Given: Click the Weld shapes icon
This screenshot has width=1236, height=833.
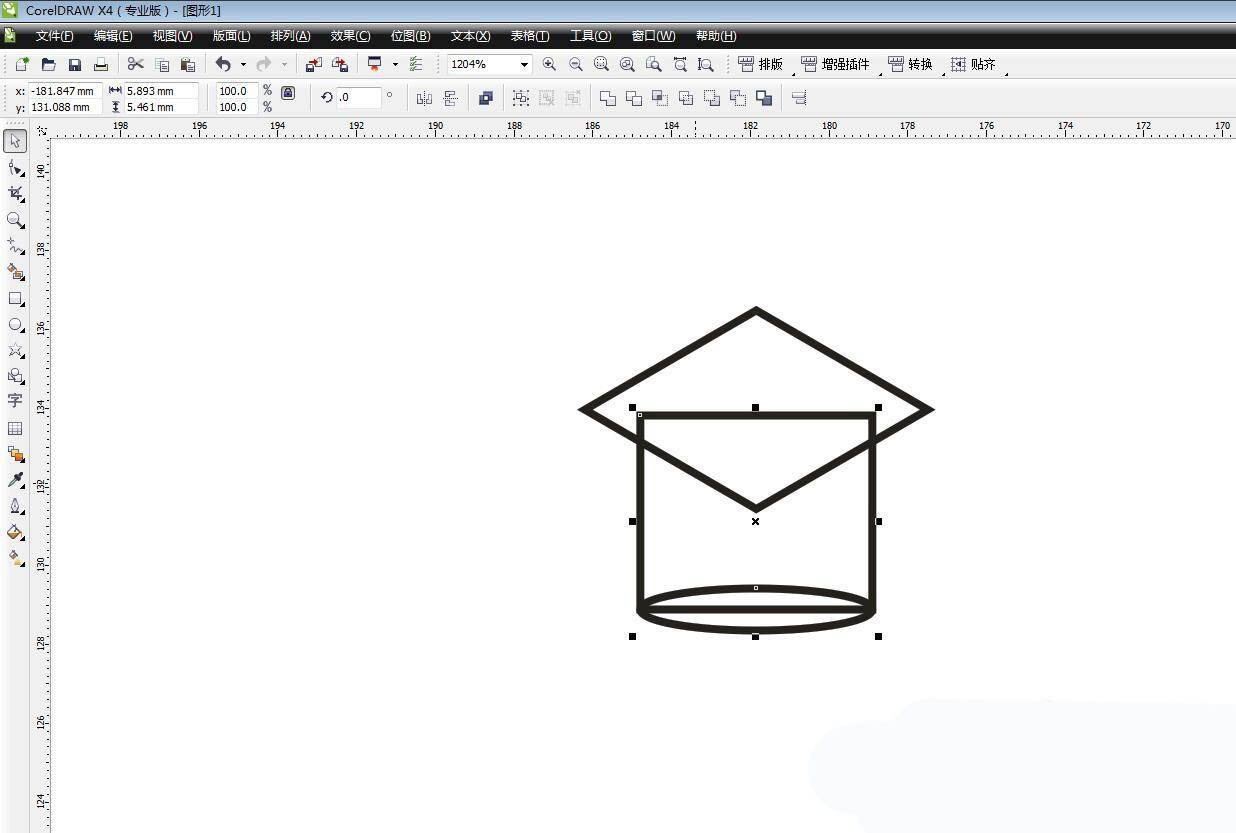Looking at the screenshot, I should pos(607,98).
